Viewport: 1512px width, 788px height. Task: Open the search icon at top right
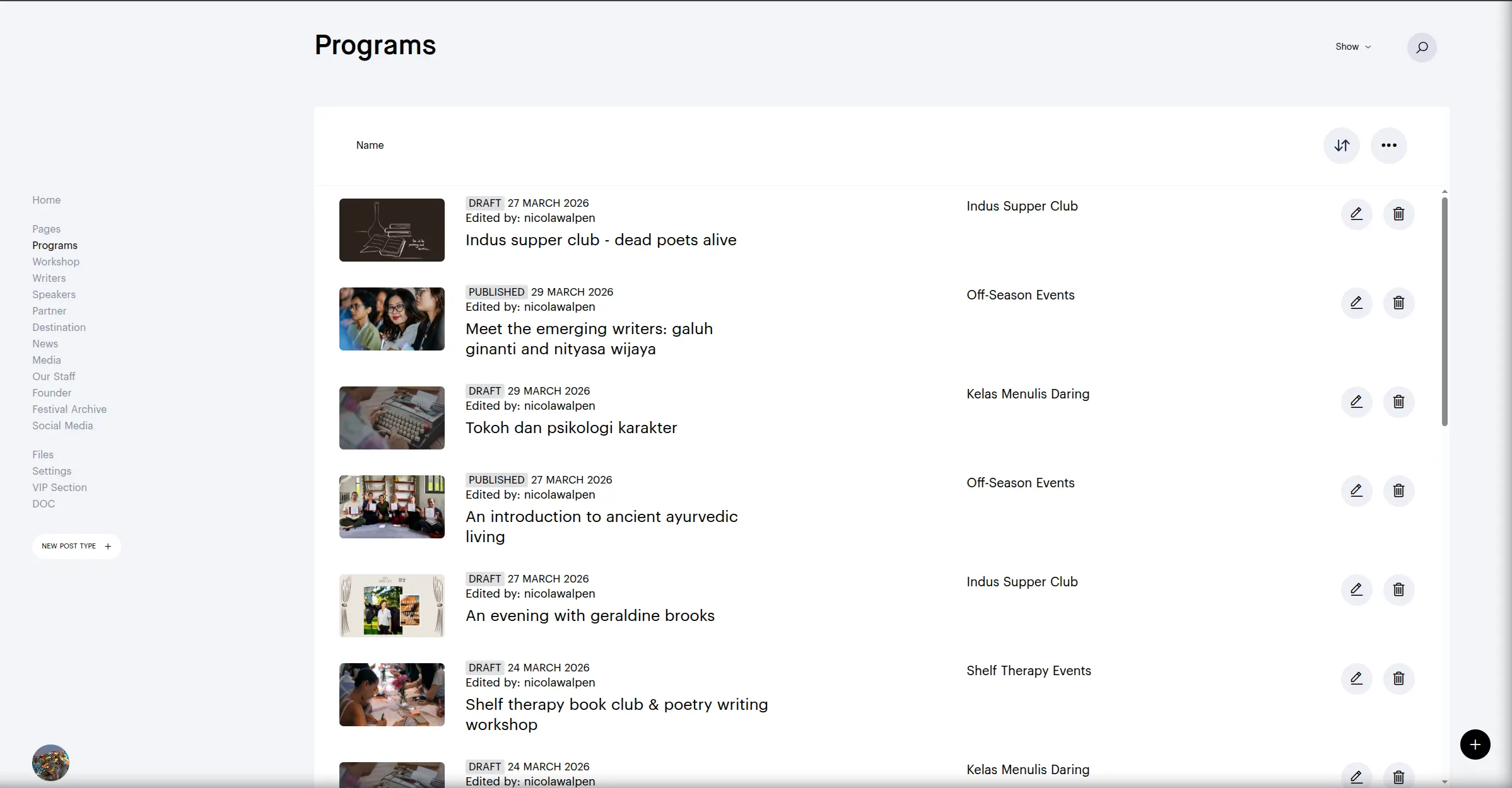[1421, 47]
